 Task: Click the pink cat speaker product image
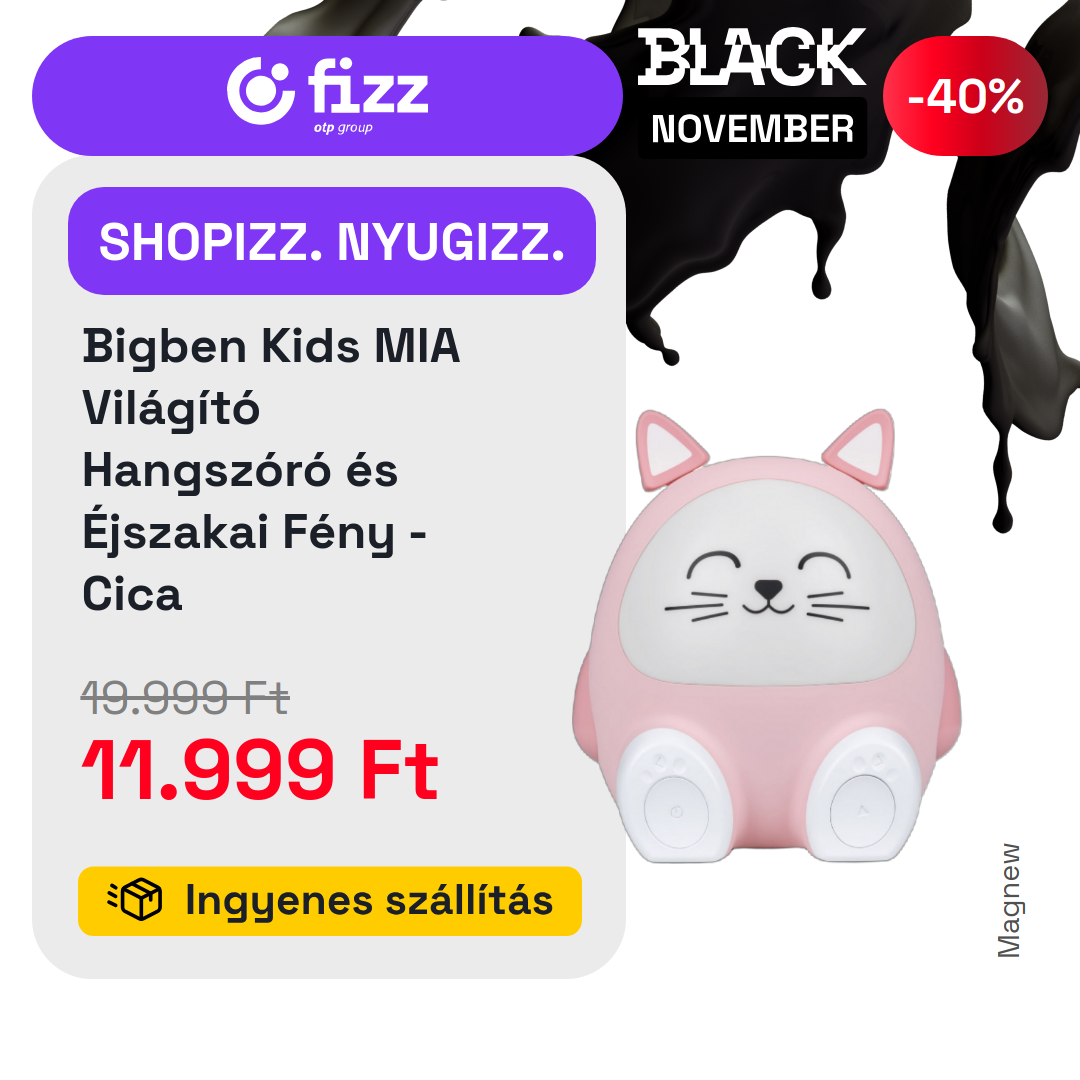click(x=767, y=636)
